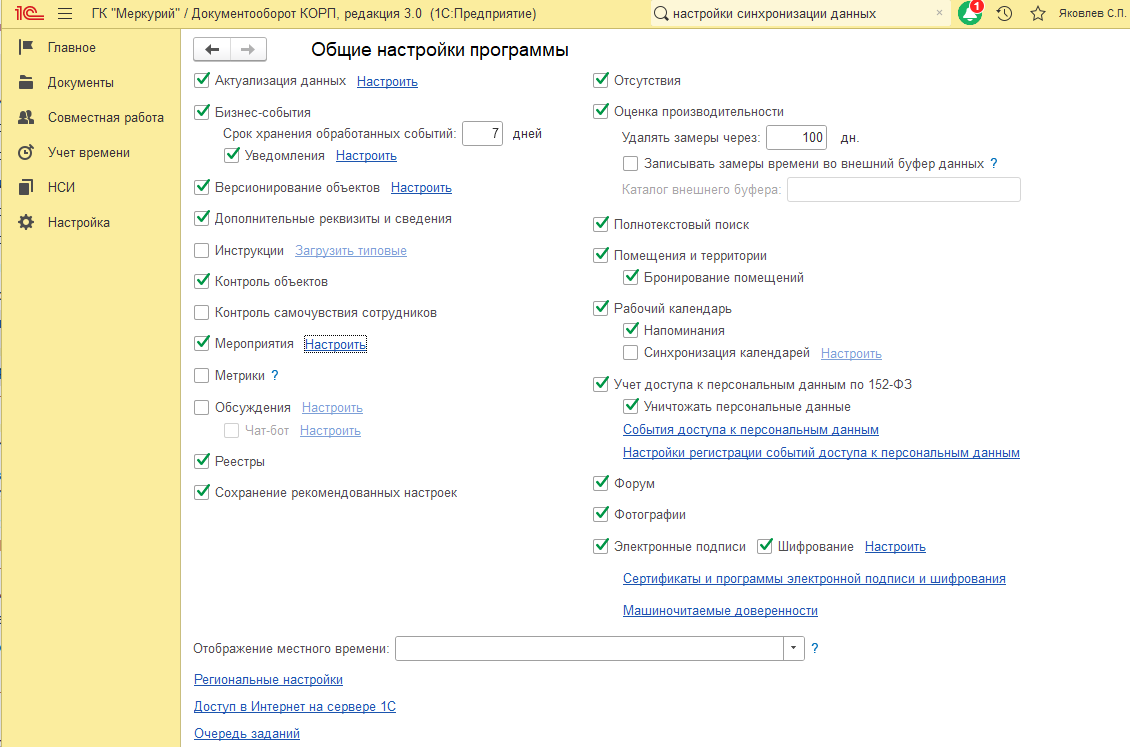Click the local time display input field

click(589, 648)
